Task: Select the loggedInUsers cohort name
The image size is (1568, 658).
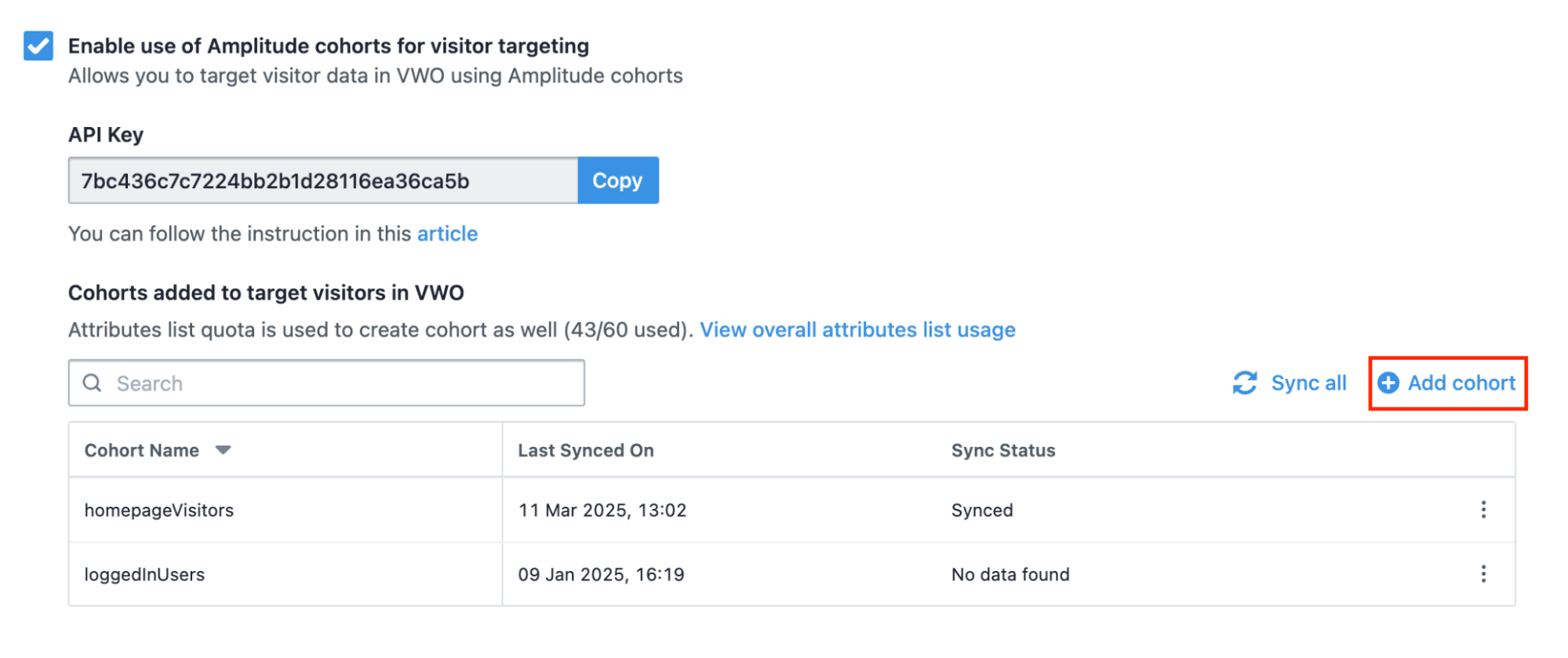Action: (x=144, y=574)
